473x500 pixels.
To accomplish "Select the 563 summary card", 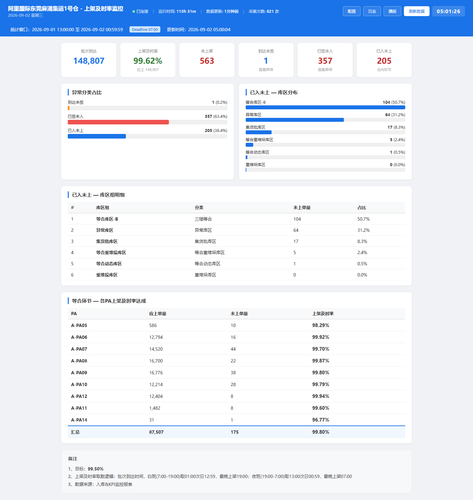I will click(207, 60).
